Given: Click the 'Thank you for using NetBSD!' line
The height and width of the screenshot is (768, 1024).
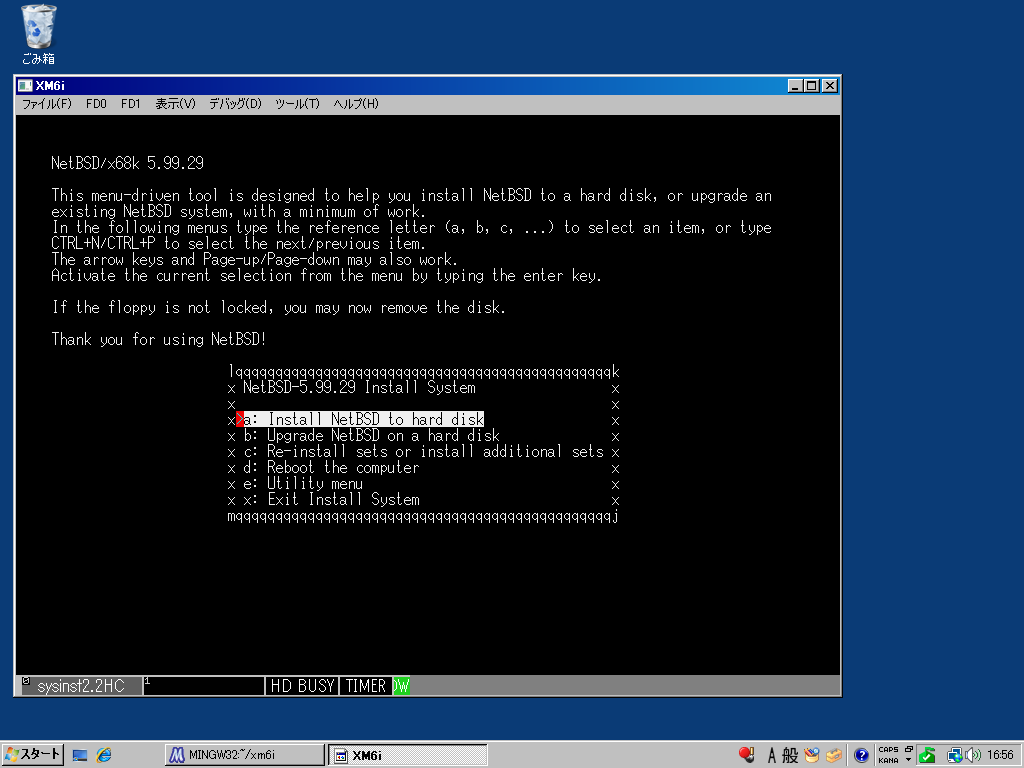Looking at the screenshot, I should (159, 340).
